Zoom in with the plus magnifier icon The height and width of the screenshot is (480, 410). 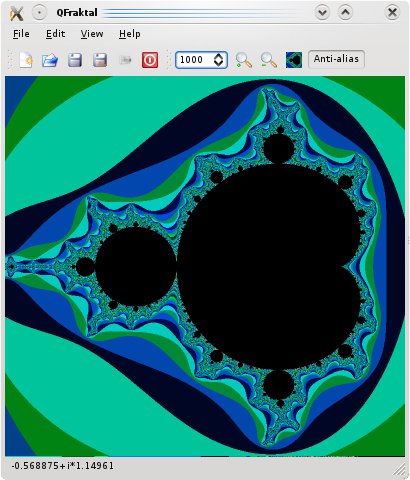pos(244,60)
